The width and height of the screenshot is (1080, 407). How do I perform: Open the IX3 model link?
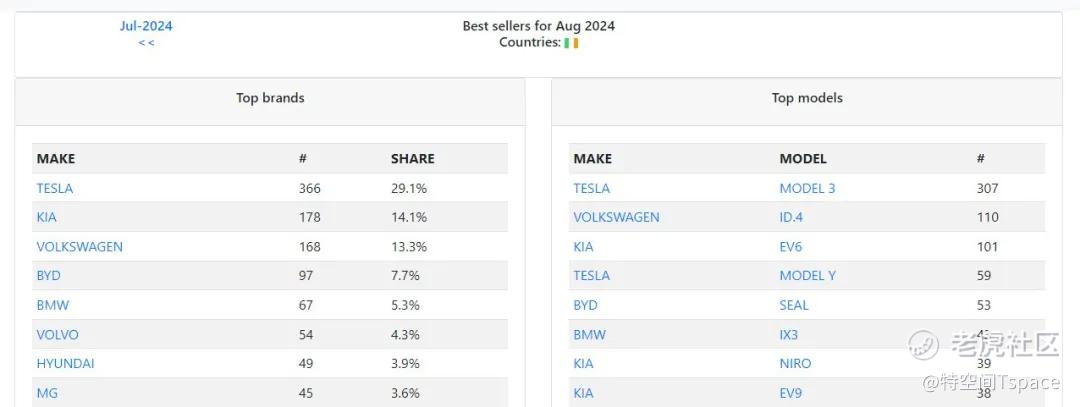pos(789,334)
